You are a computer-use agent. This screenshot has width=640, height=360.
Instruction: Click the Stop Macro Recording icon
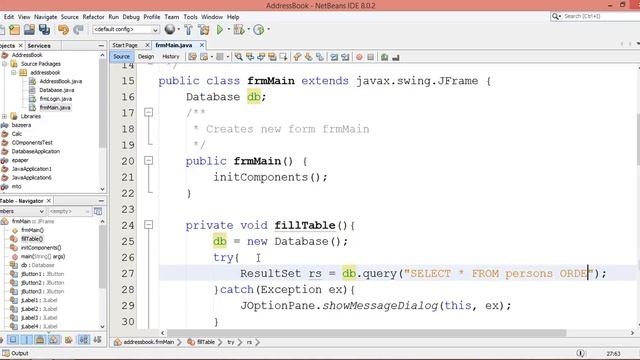click(371, 57)
